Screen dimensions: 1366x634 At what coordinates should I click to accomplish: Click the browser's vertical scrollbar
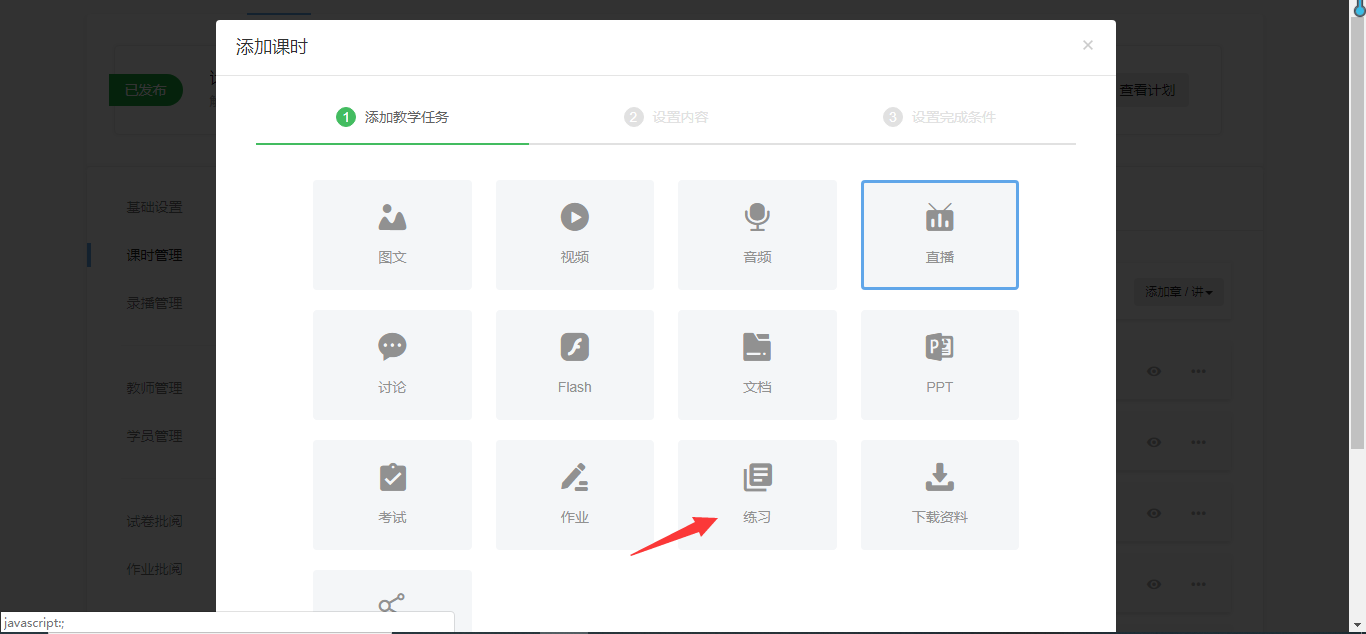(1358, 300)
